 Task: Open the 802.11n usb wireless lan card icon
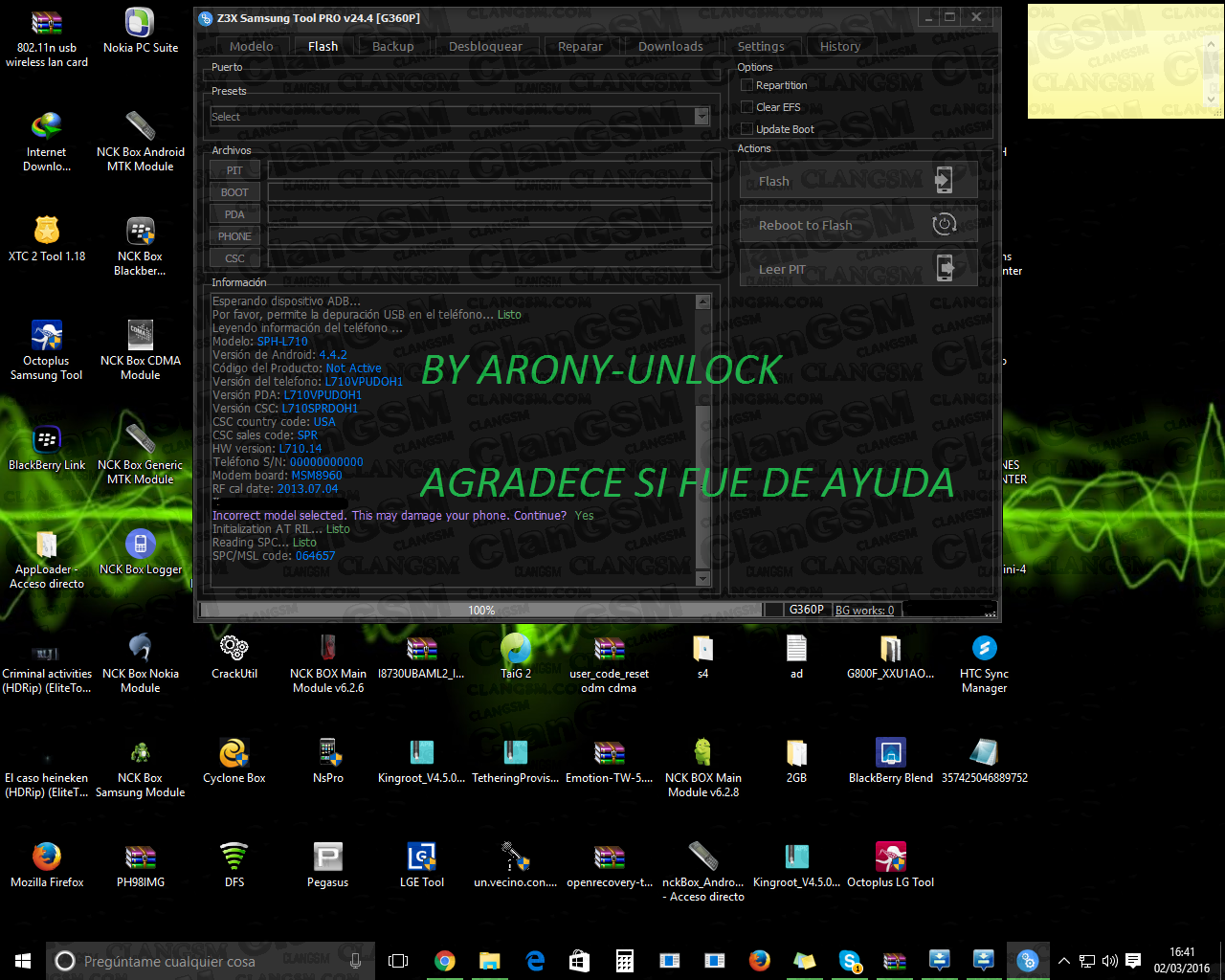click(x=47, y=38)
